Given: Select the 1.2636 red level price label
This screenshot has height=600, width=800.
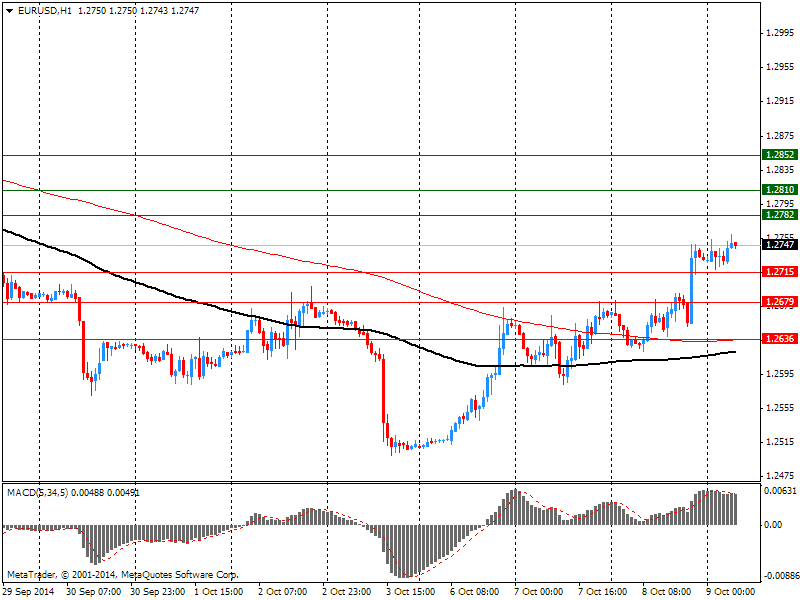Looking at the screenshot, I should (780, 339).
